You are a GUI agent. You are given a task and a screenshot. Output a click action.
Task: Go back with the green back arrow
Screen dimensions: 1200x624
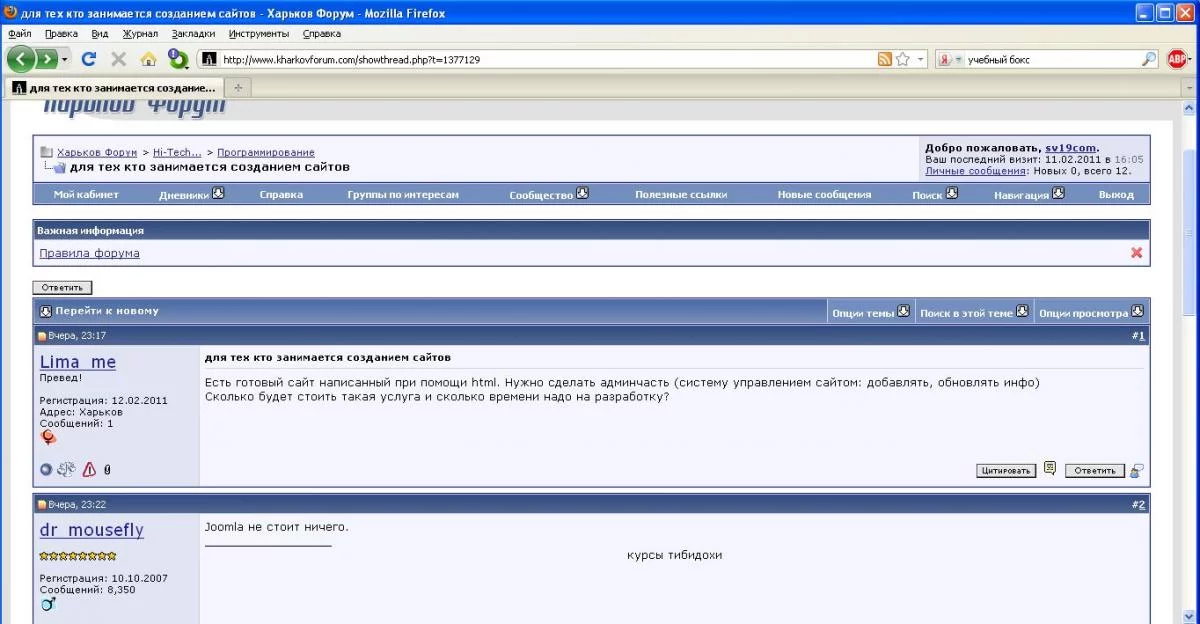tap(22, 59)
